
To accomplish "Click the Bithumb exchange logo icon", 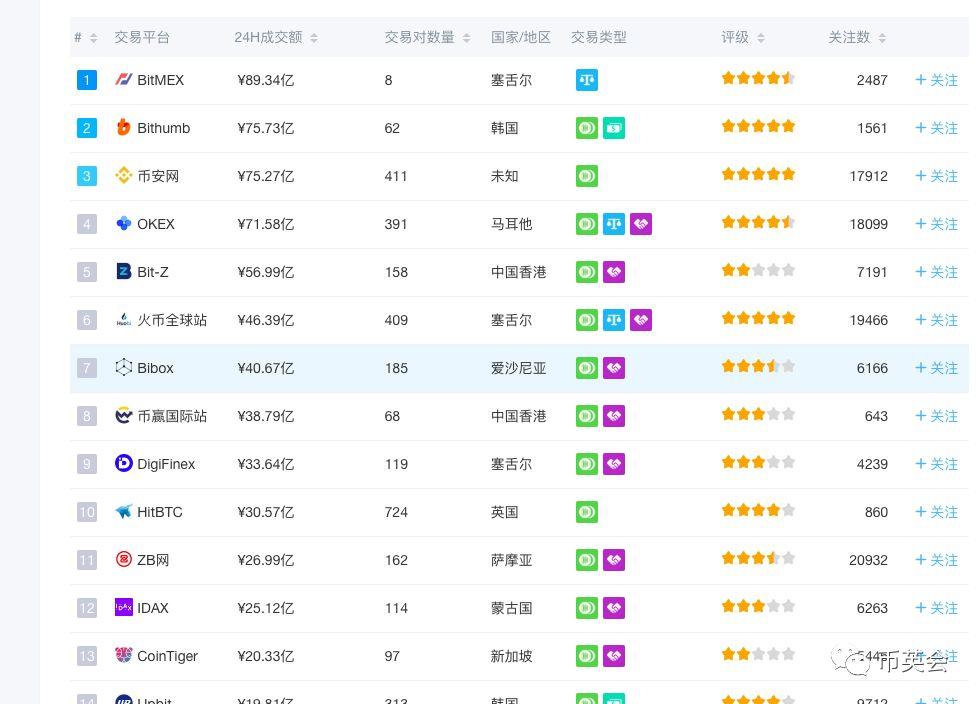I will pyautogui.click(x=124, y=128).
